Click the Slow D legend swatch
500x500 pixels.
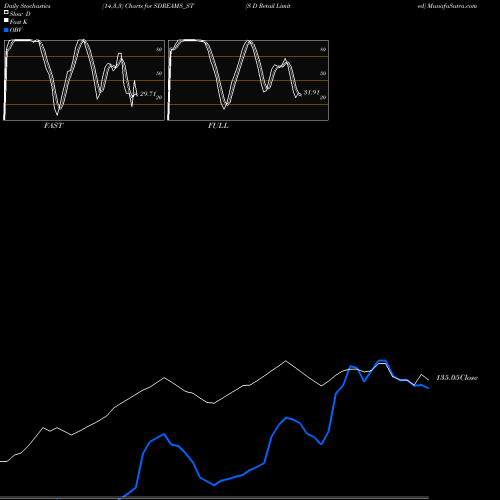tap(6, 13)
